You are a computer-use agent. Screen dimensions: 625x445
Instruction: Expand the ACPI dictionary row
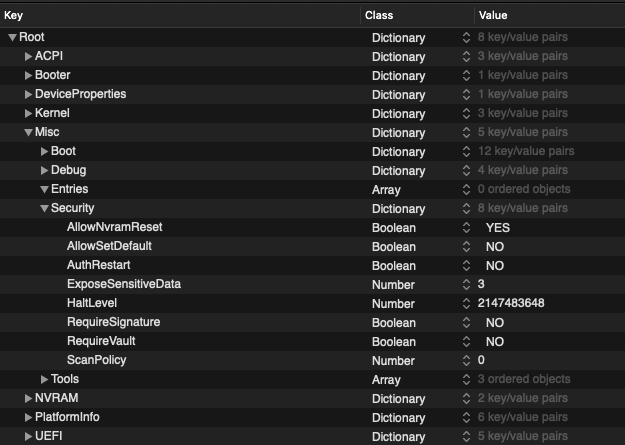[28, 56]
